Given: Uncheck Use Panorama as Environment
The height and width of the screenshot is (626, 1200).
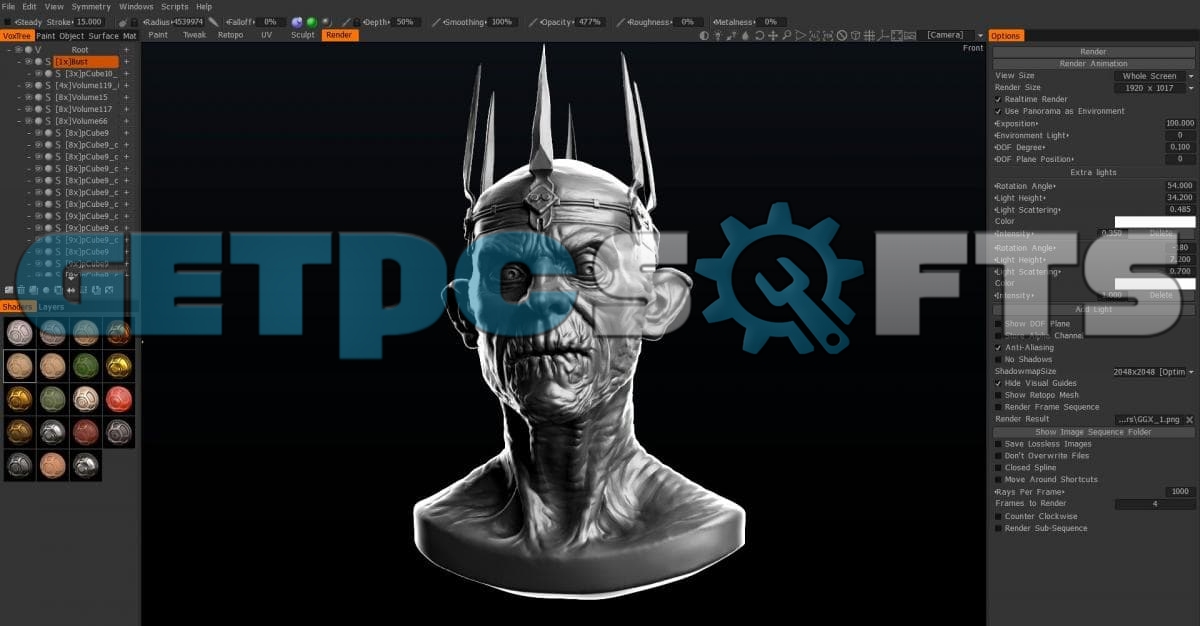Looking at the screenshot, I should pyautogui.click(x=998, y=111).
